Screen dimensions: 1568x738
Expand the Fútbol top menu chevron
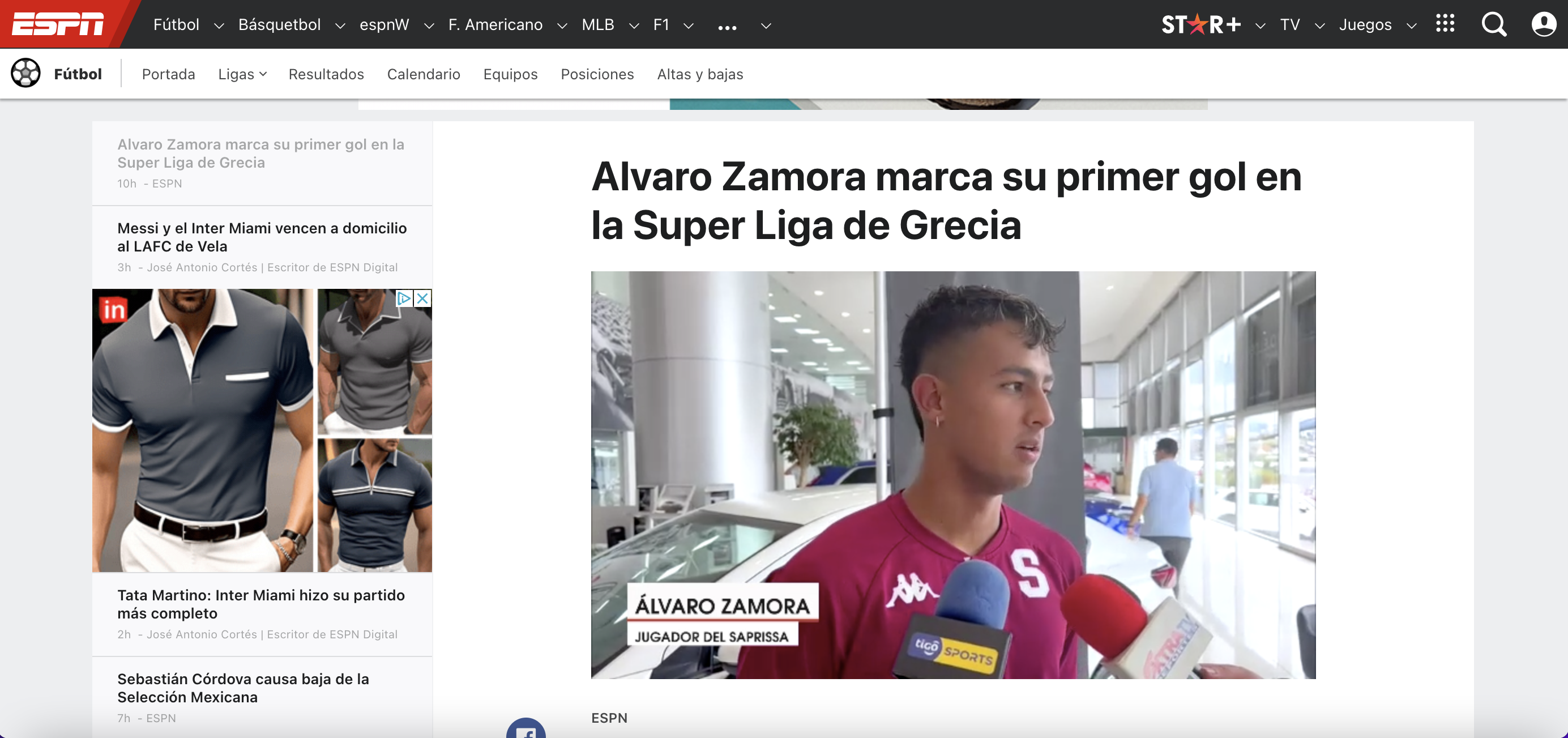coord(219,25)
